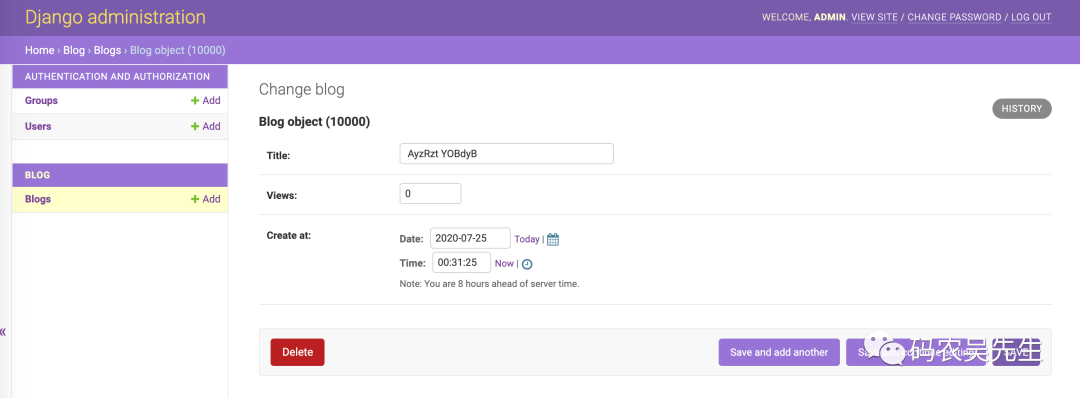Open the clock time picker icon

click(527, 264)
